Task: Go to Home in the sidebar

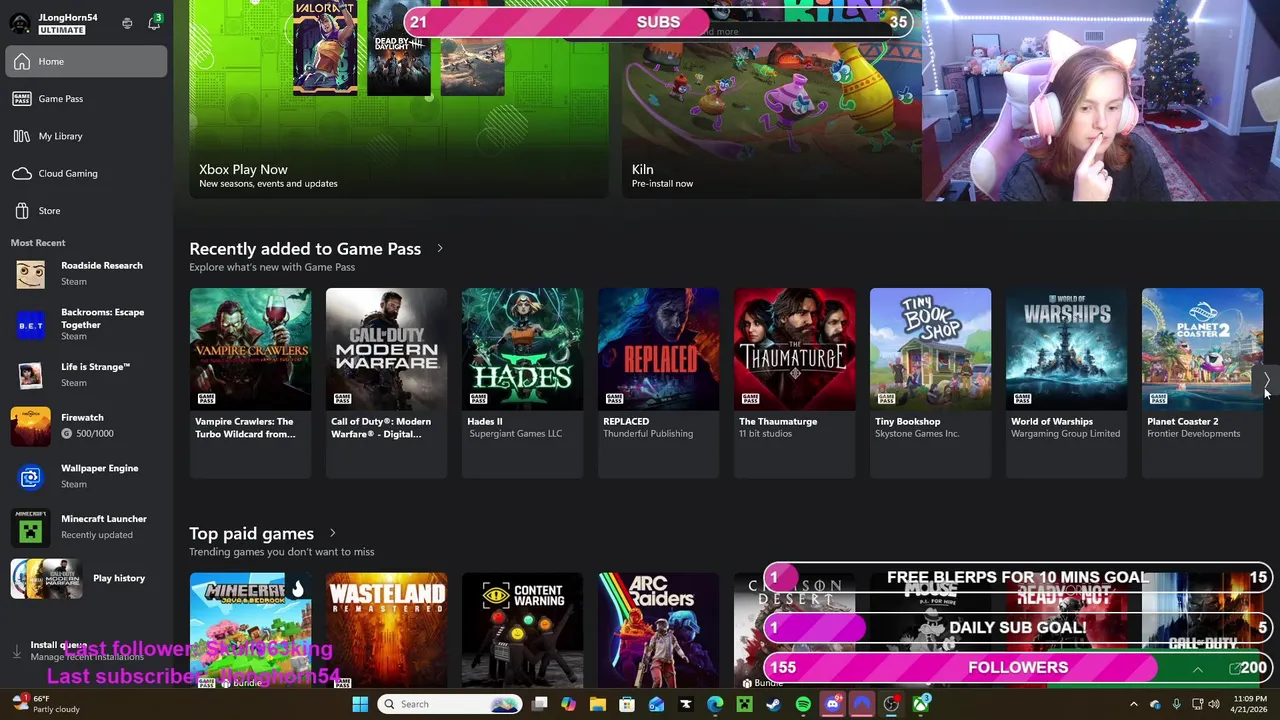Action: 86,61
